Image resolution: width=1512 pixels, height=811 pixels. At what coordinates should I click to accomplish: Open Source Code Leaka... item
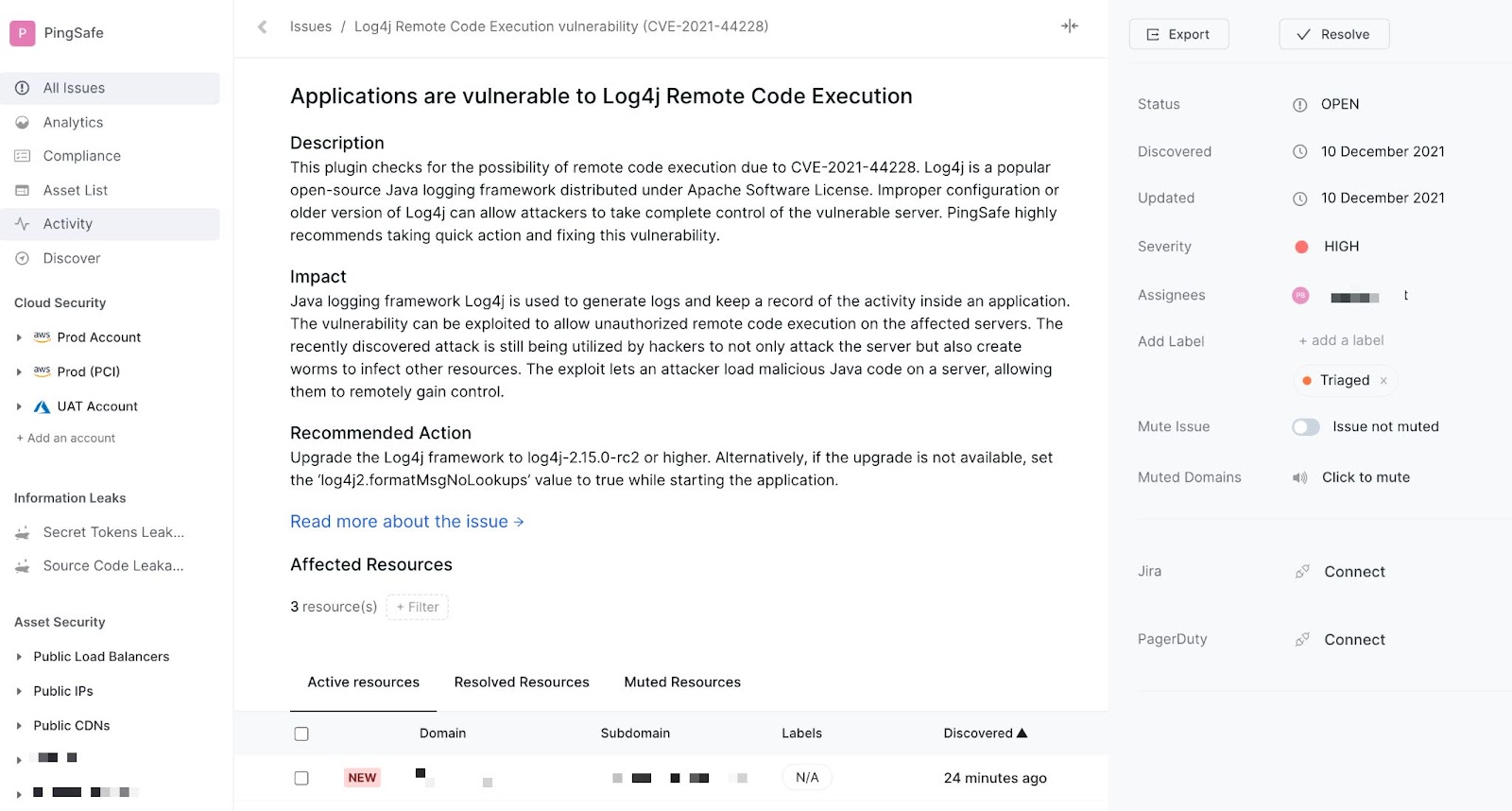(113, 566)
